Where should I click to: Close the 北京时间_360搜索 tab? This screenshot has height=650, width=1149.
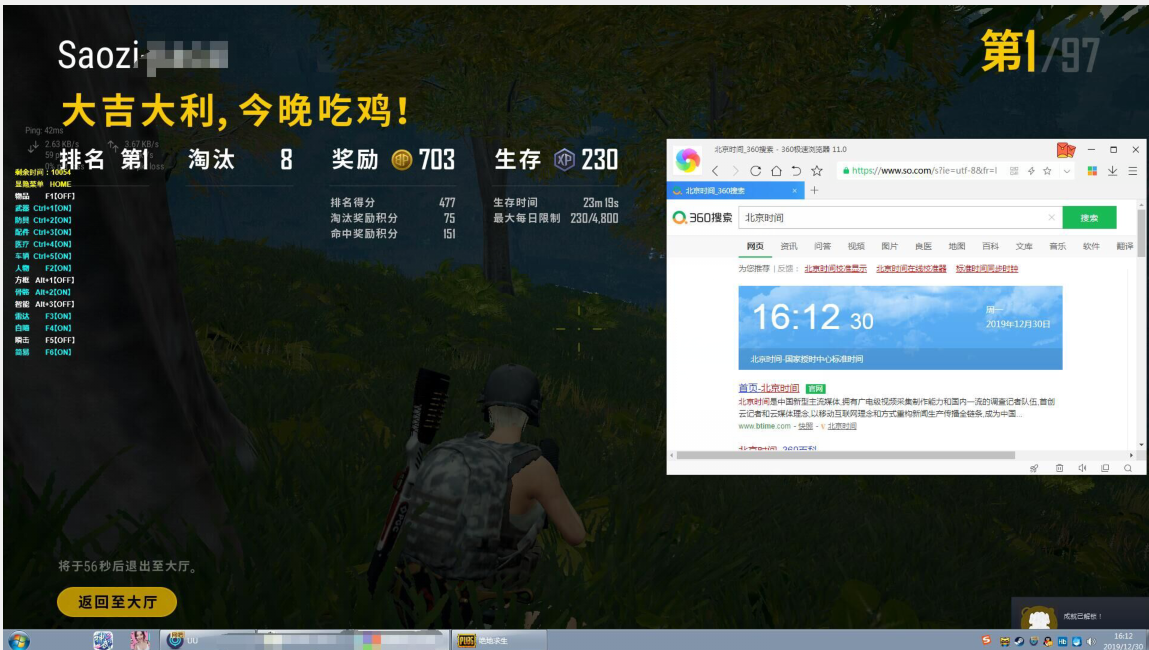[794, 191]
